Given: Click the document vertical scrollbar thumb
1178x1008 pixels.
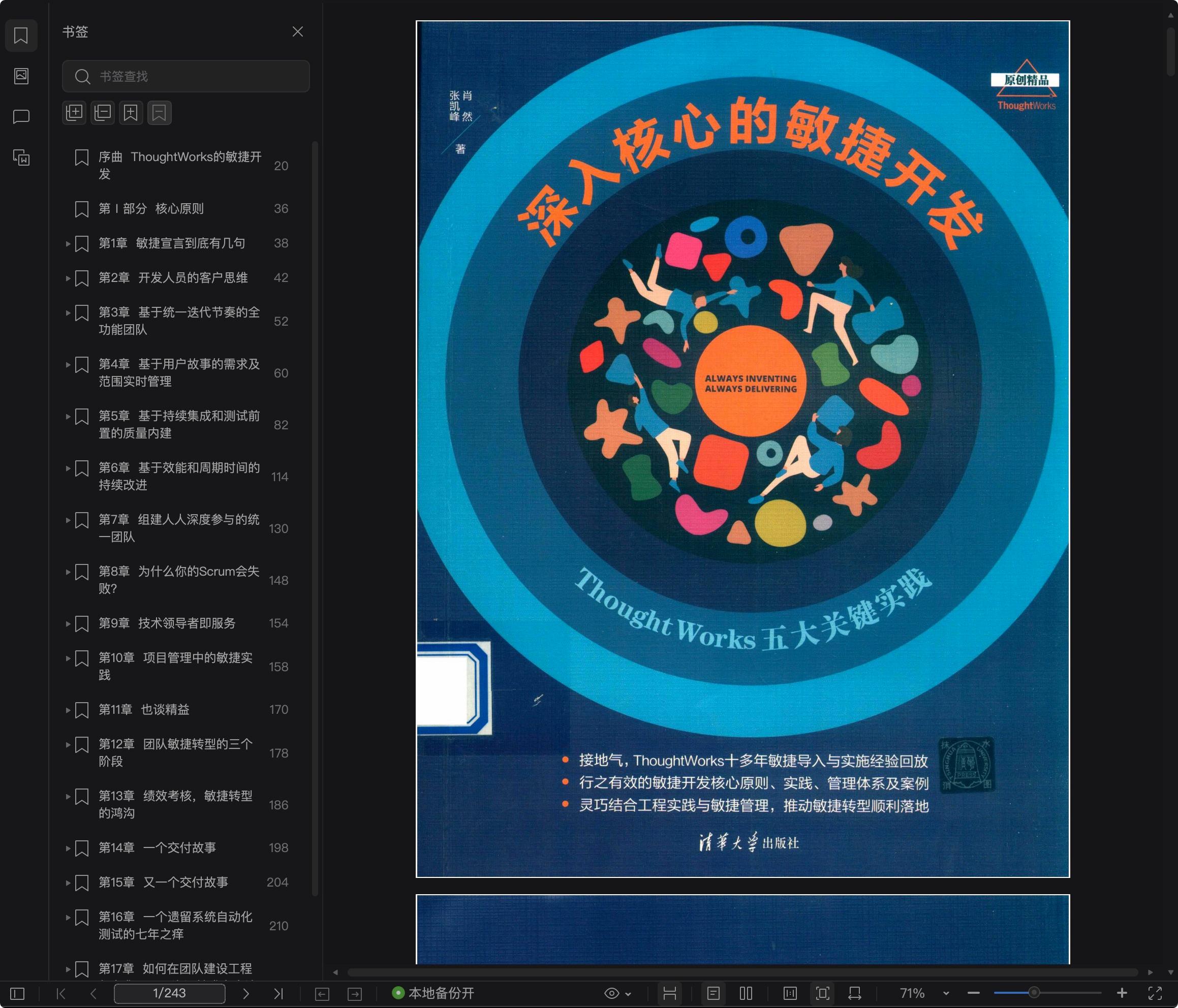Looking at the screenshot, I should pyautogui.click(x=1170, y=51).
